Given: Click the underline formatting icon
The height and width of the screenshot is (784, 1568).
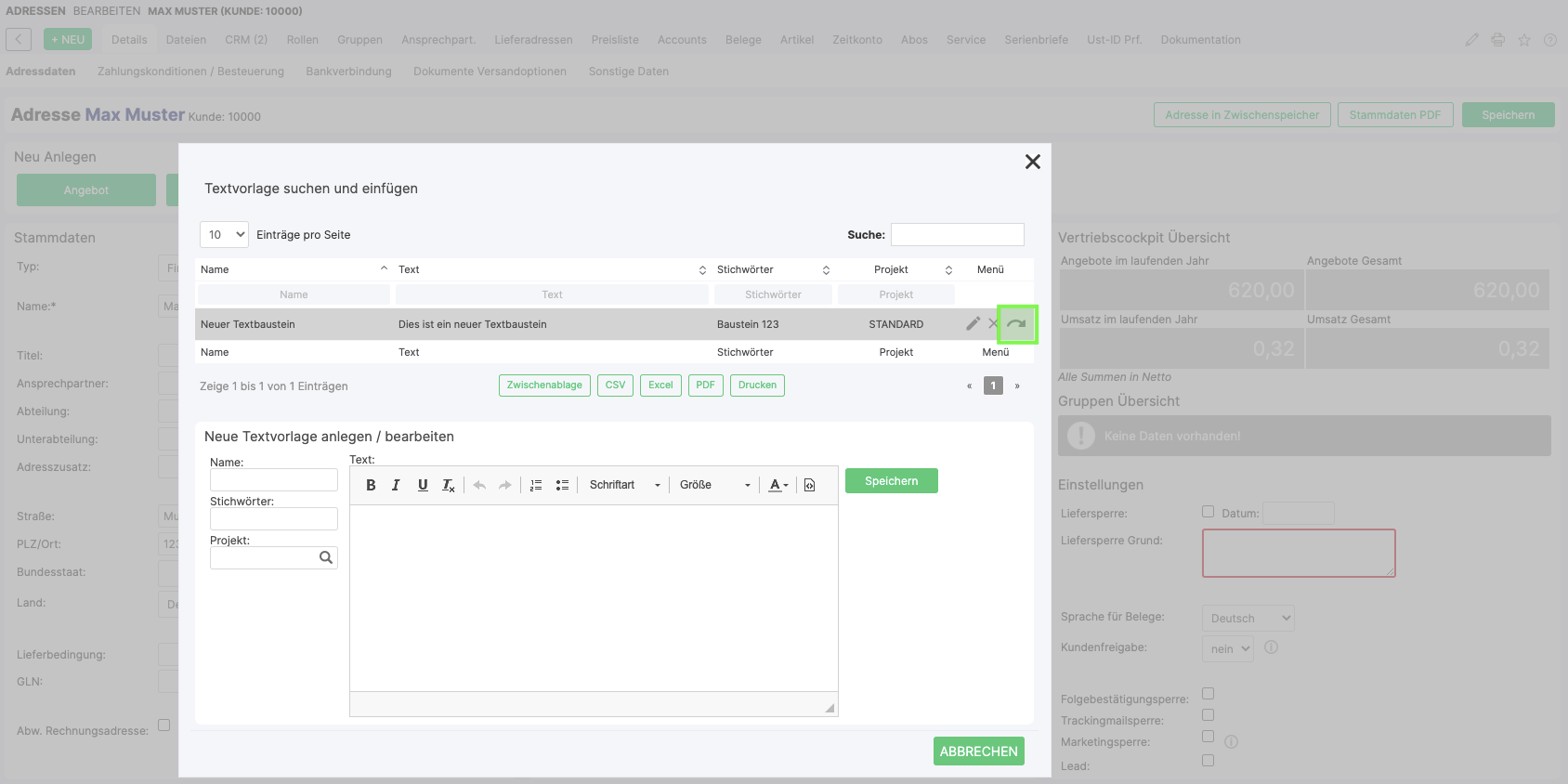Looking at the screenshot, I should 423,485.
